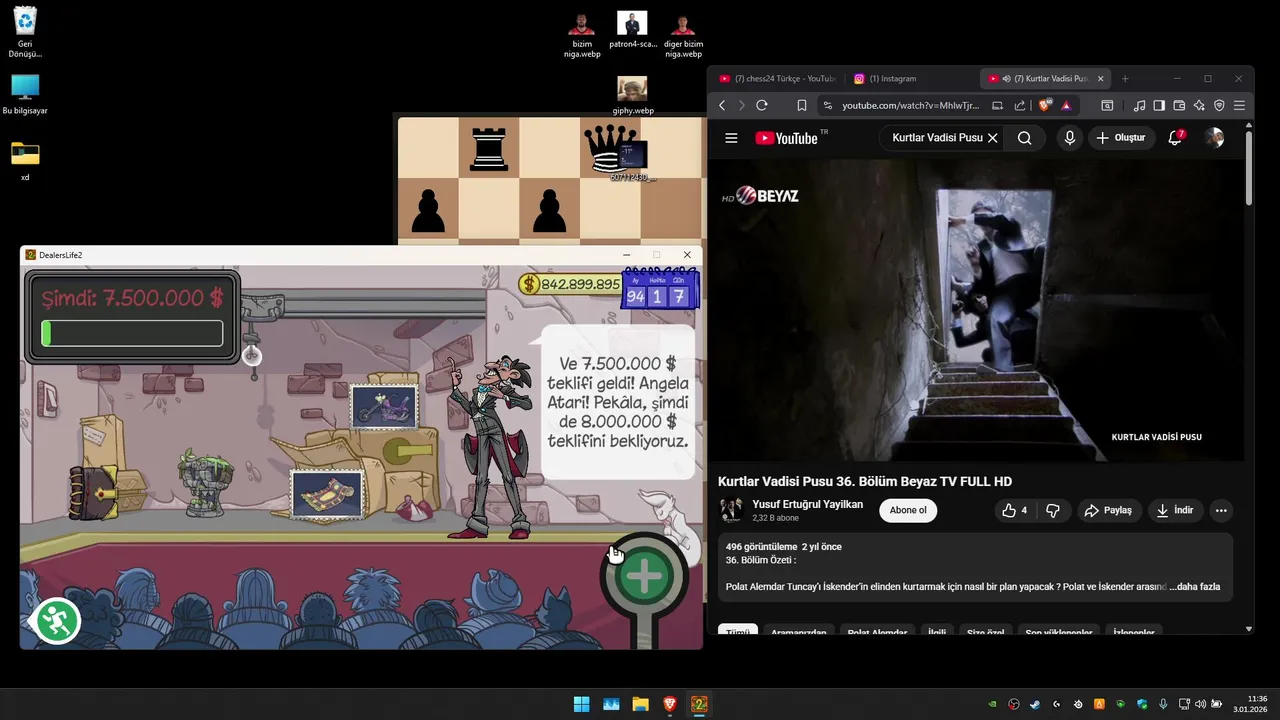Click the YouTube video player
The image size is (1280, 720).
coord(975,311)
